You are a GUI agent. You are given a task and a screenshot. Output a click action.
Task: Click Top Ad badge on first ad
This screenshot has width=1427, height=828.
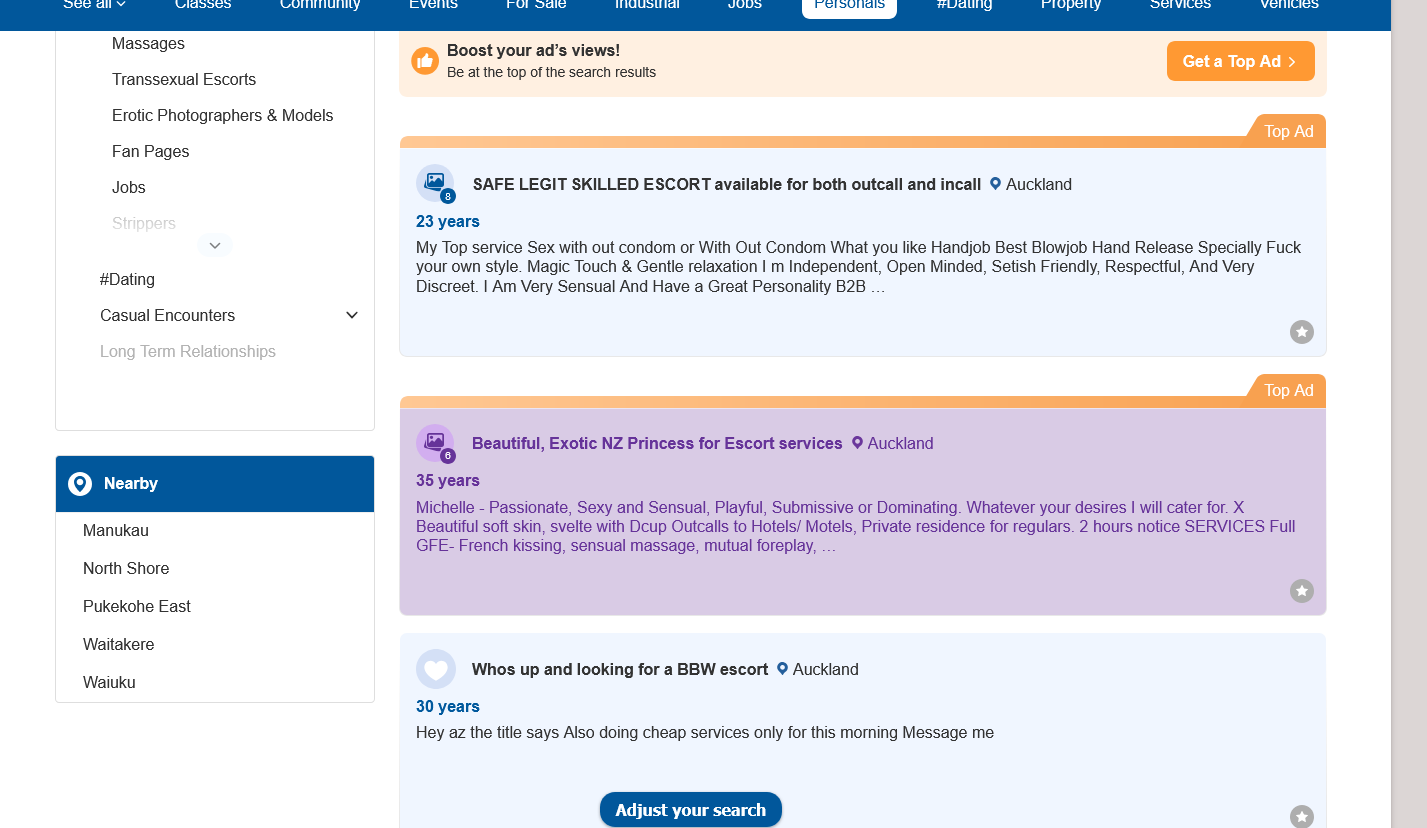pyautogui.click(x=1287, y=131)
